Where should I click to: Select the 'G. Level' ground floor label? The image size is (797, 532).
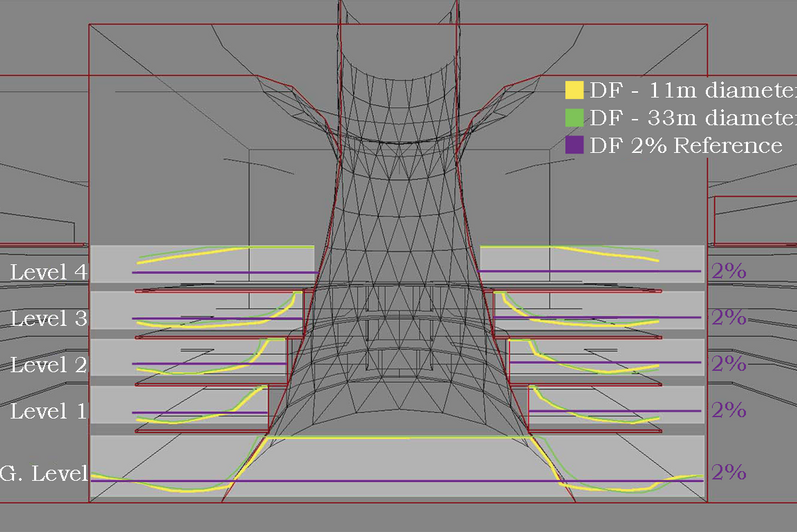click(45, 474)
